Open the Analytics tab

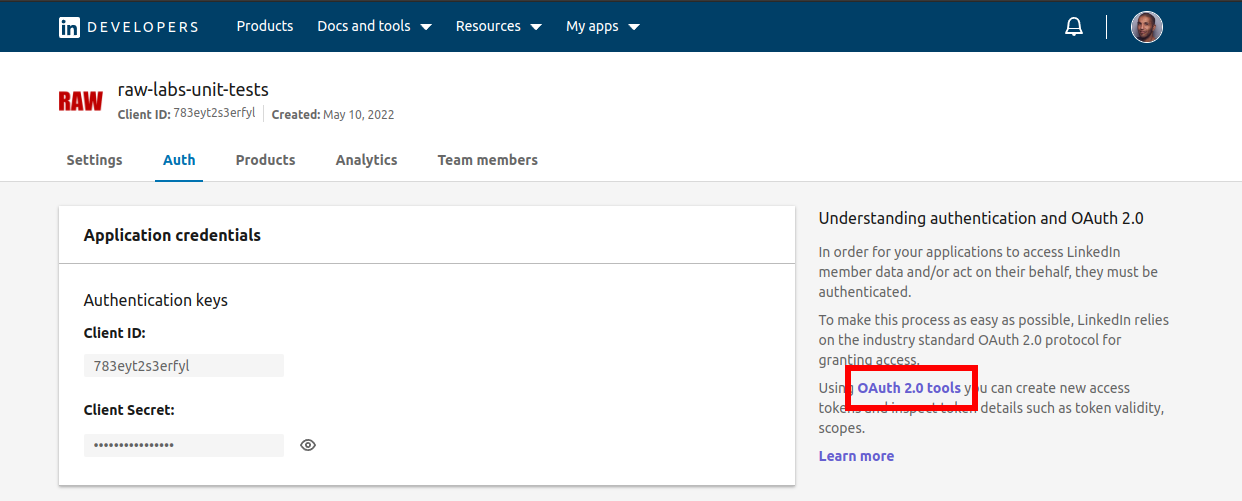[366, 160]
